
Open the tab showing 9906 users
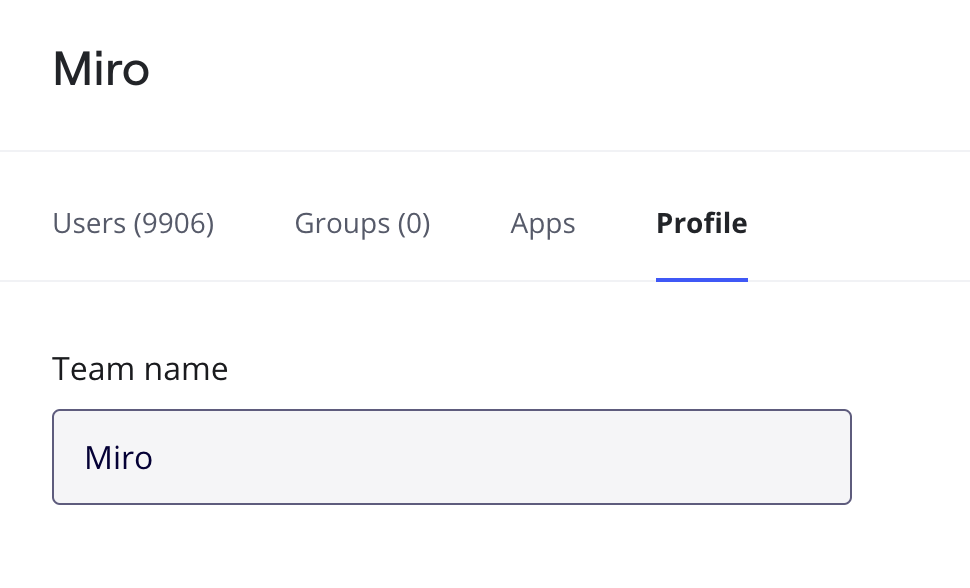click(x=133, y=223)
